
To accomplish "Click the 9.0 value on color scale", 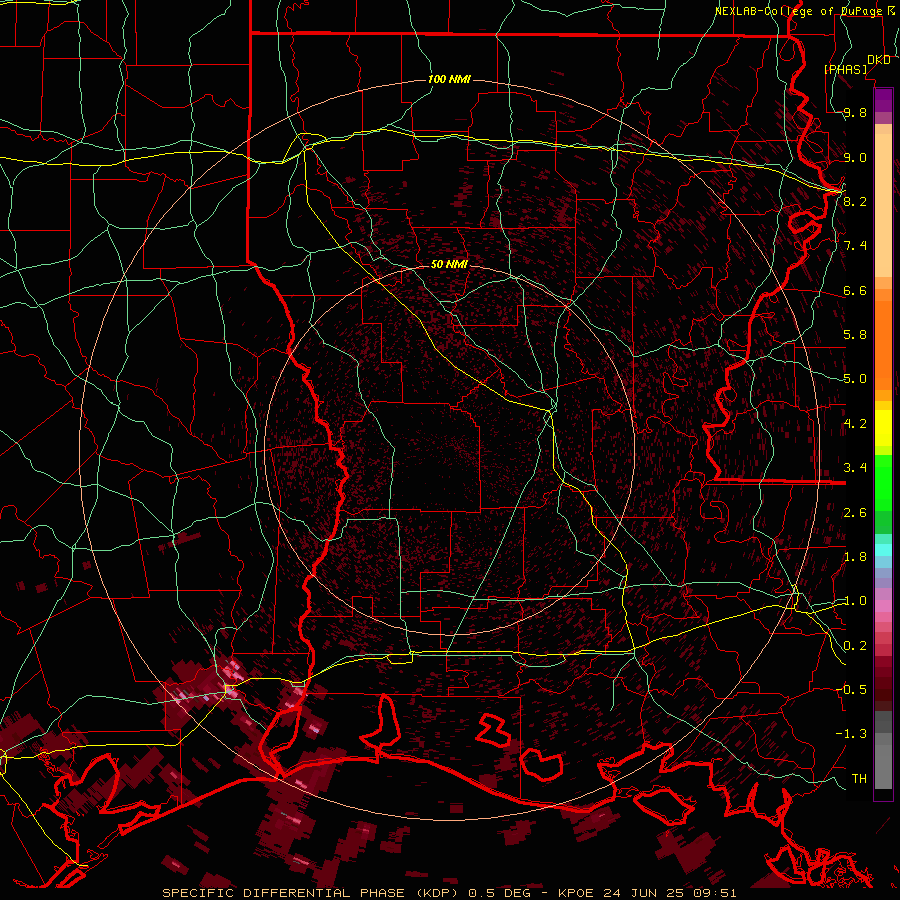I will pyautogui.click(x=855, y=157).
